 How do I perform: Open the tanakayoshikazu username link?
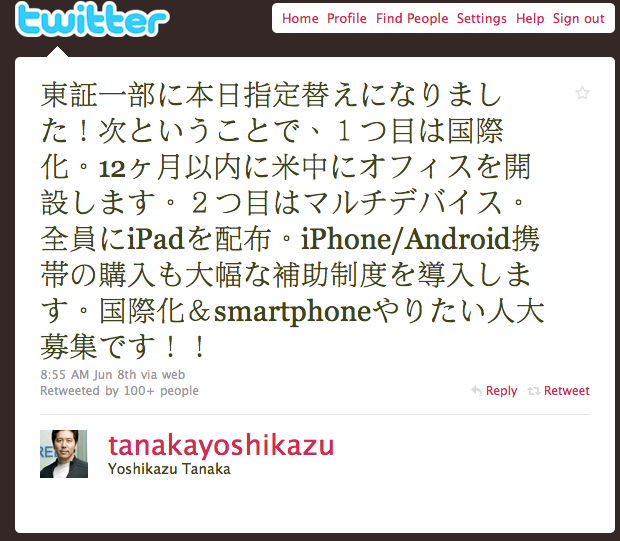(221, 446)
